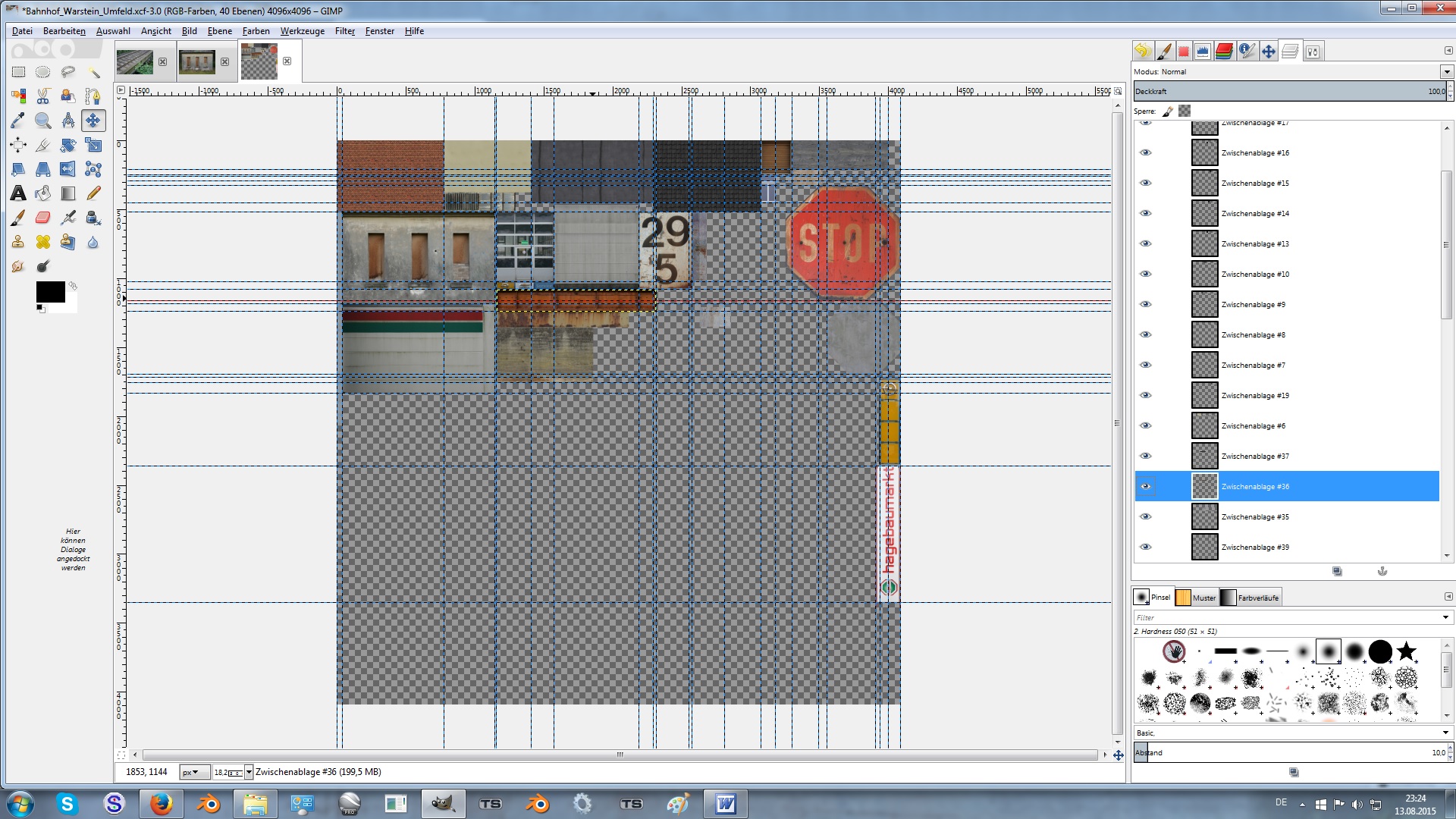The image size is (1456, 819).
Task: Open the Filter menu
Action: [344, 31]
